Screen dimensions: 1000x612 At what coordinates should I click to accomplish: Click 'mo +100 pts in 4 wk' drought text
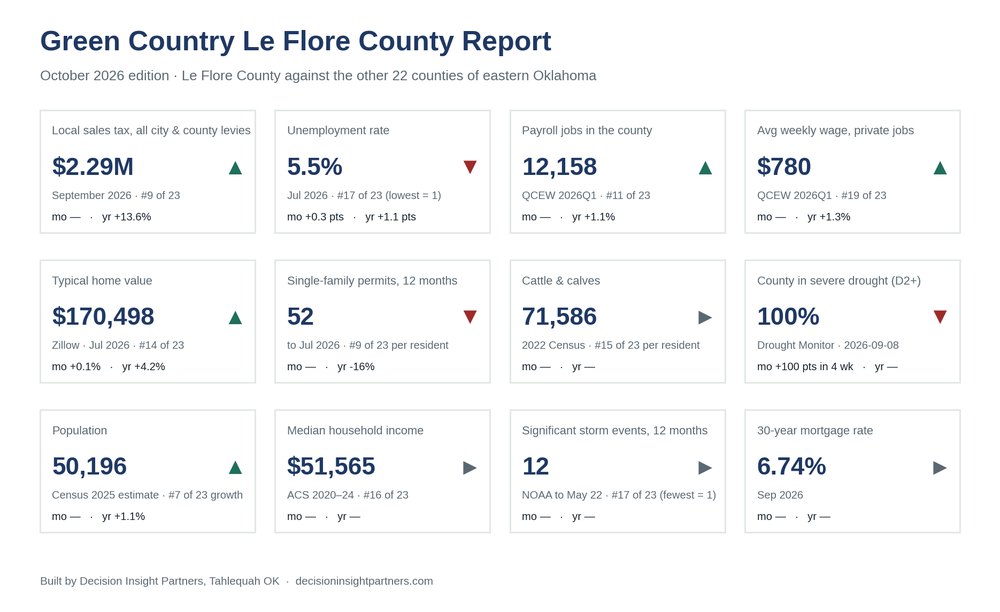[x=805, y=367]
